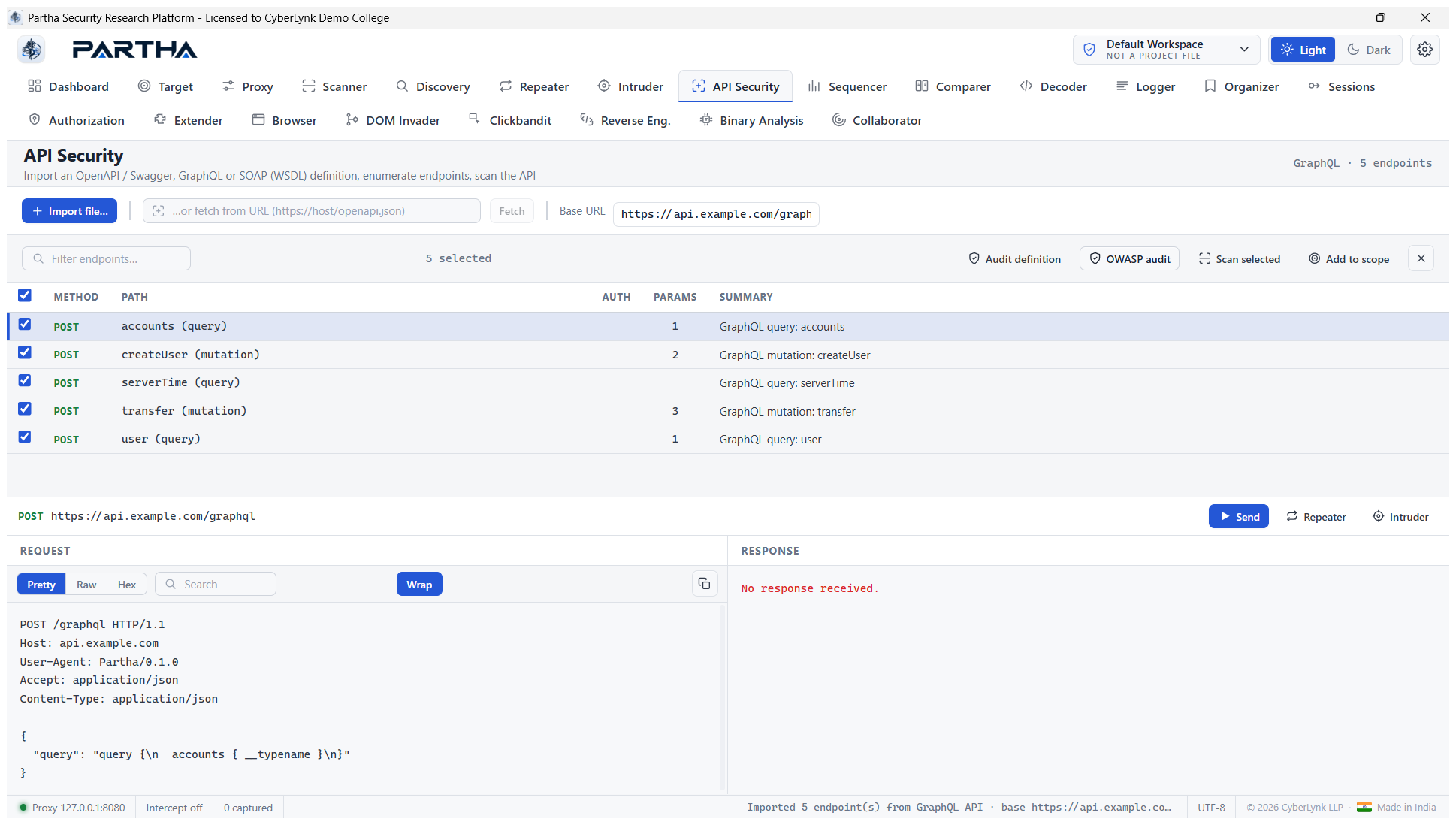This screenshot has height=825, width=1456.
Task: Open the Dashboard tab label
Action: (x=79, y=86)
